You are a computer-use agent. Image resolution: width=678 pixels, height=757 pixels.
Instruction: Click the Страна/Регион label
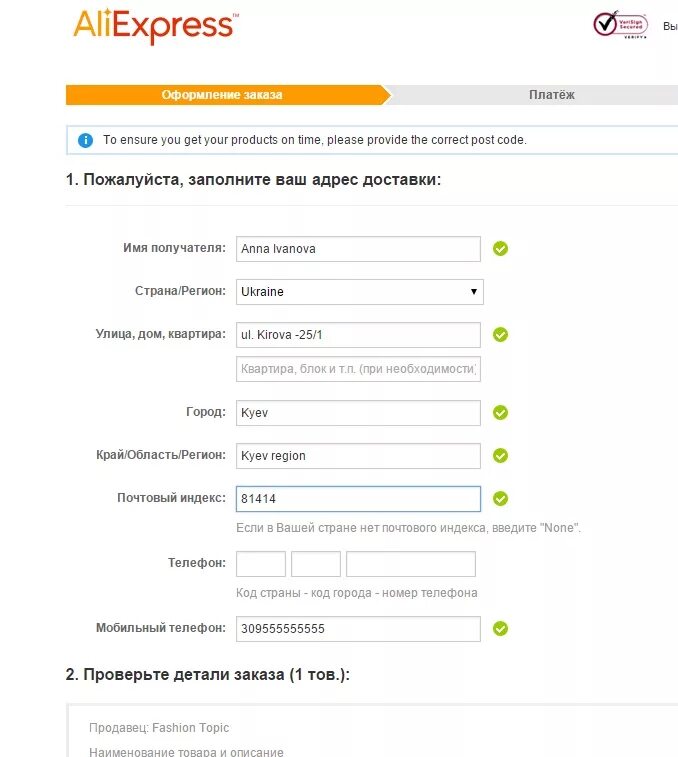180,291
